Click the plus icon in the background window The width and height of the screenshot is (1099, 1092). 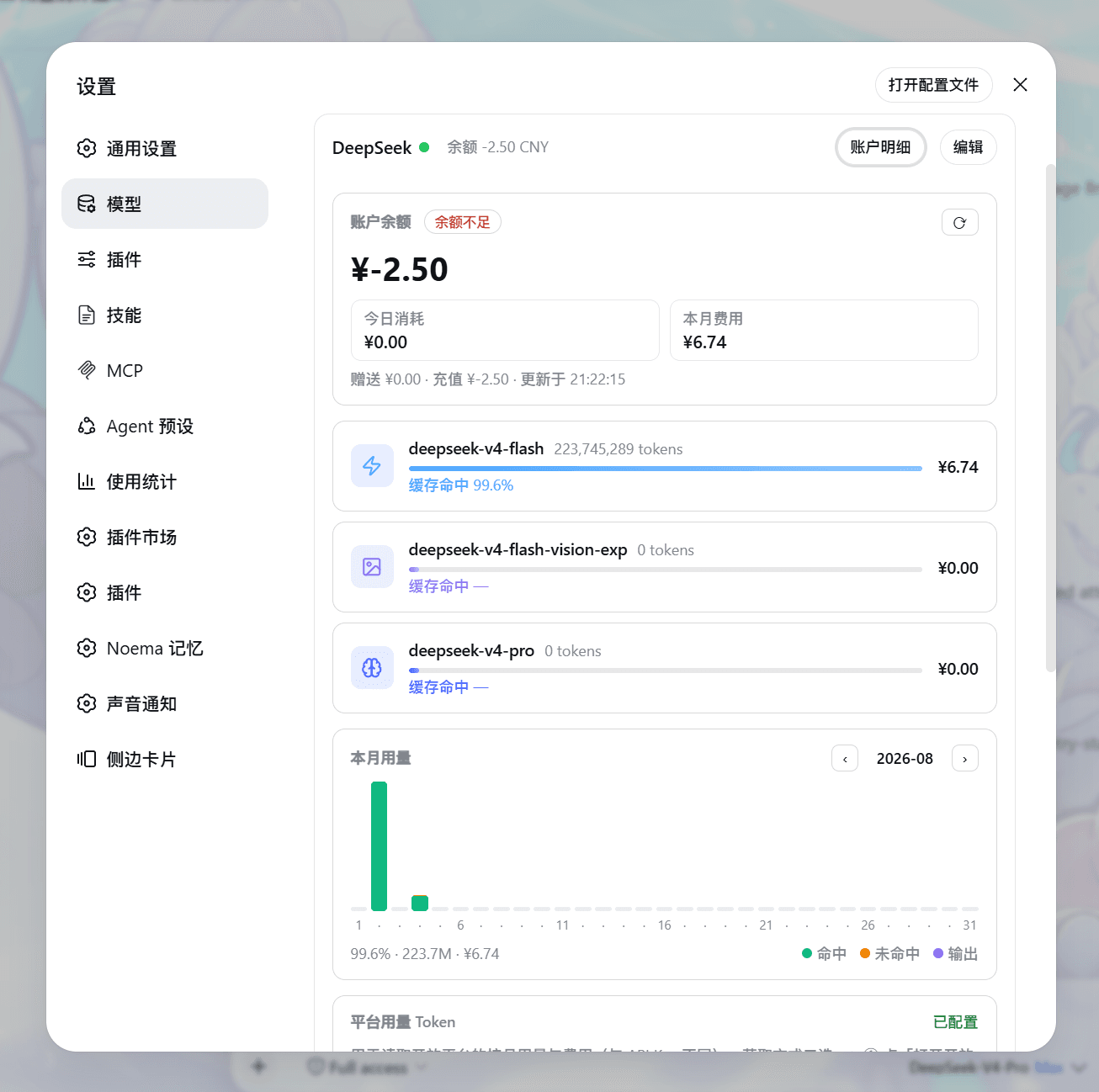258,1067
